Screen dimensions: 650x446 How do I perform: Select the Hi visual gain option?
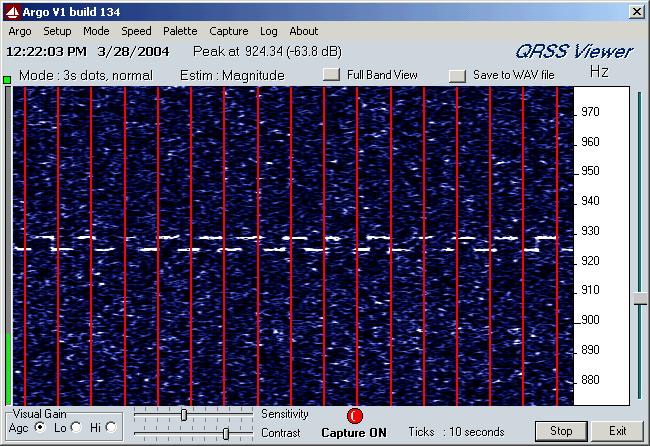[110, 427]
